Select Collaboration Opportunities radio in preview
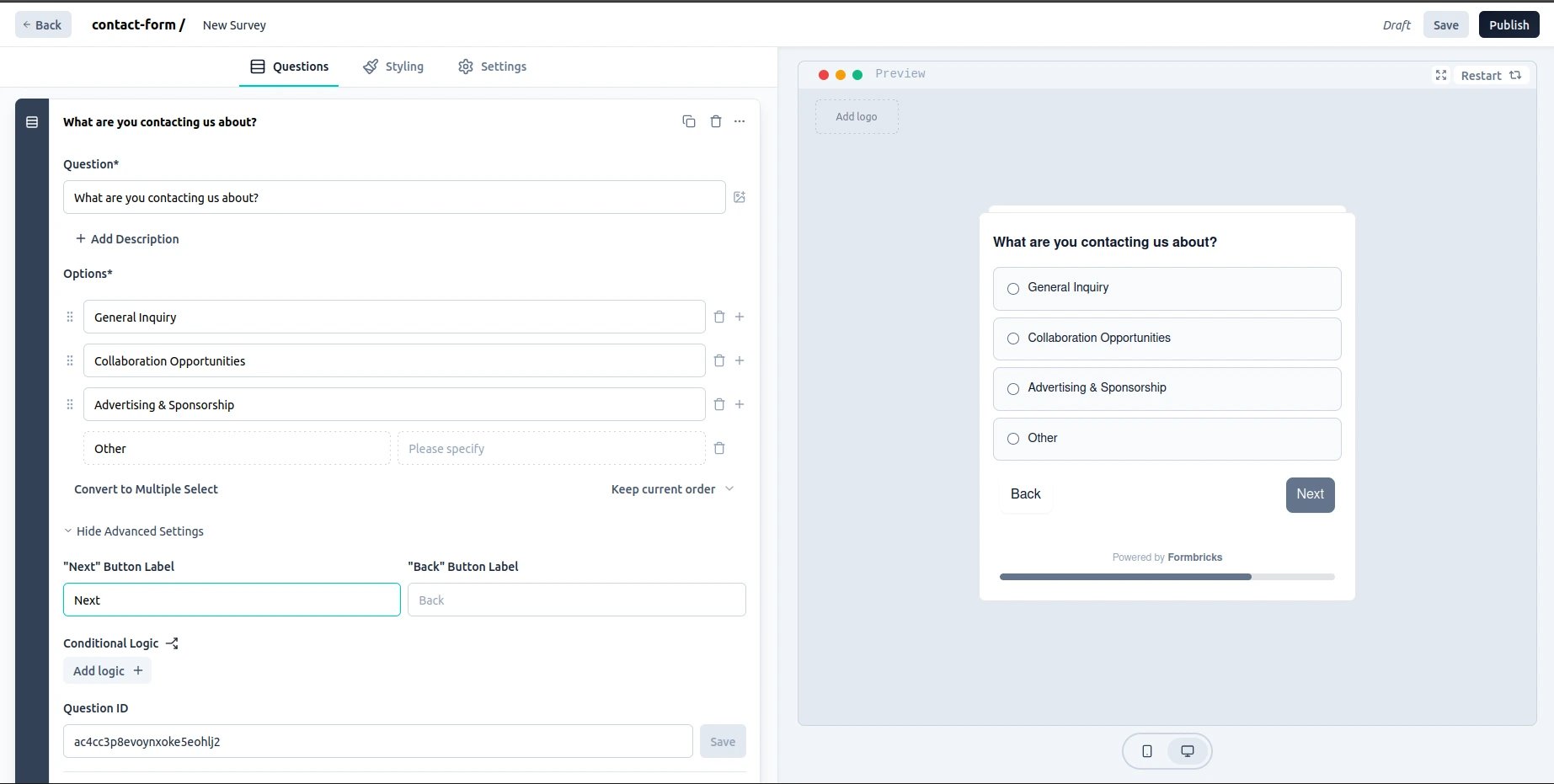Image resolution: width=1554 pixels, height=784 pixels. click(1013, 339)
